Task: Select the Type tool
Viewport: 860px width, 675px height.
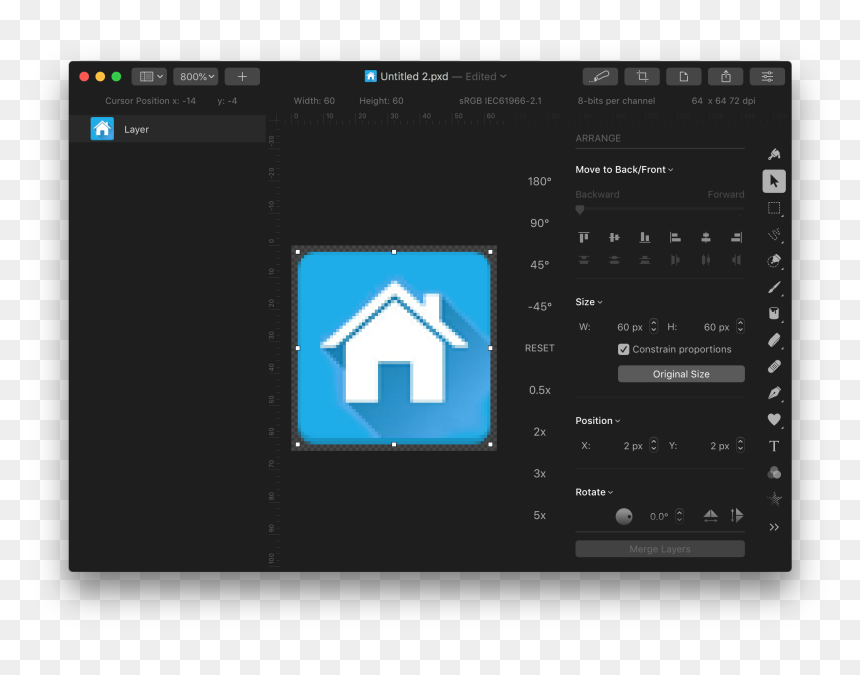Action: tap(774, 446)
